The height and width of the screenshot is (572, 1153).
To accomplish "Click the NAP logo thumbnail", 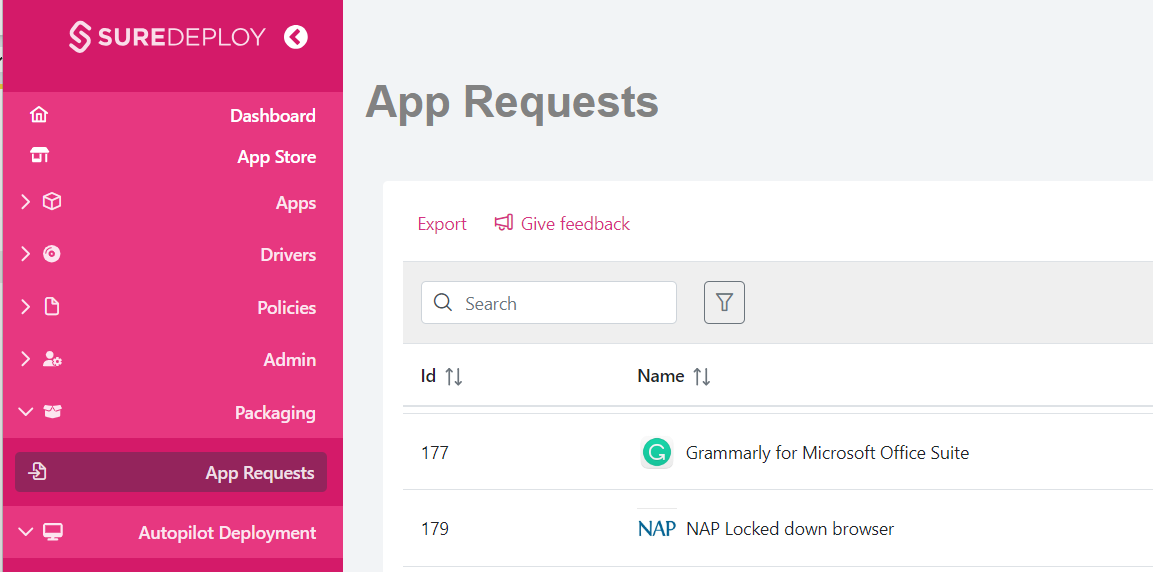I will [x=657, y=528].
